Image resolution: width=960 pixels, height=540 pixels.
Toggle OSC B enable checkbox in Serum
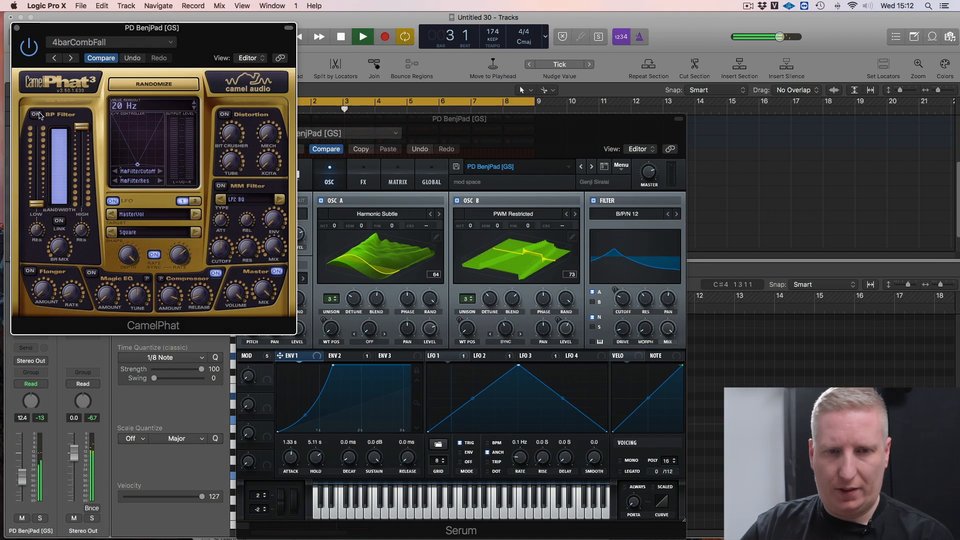click(457, 200)
